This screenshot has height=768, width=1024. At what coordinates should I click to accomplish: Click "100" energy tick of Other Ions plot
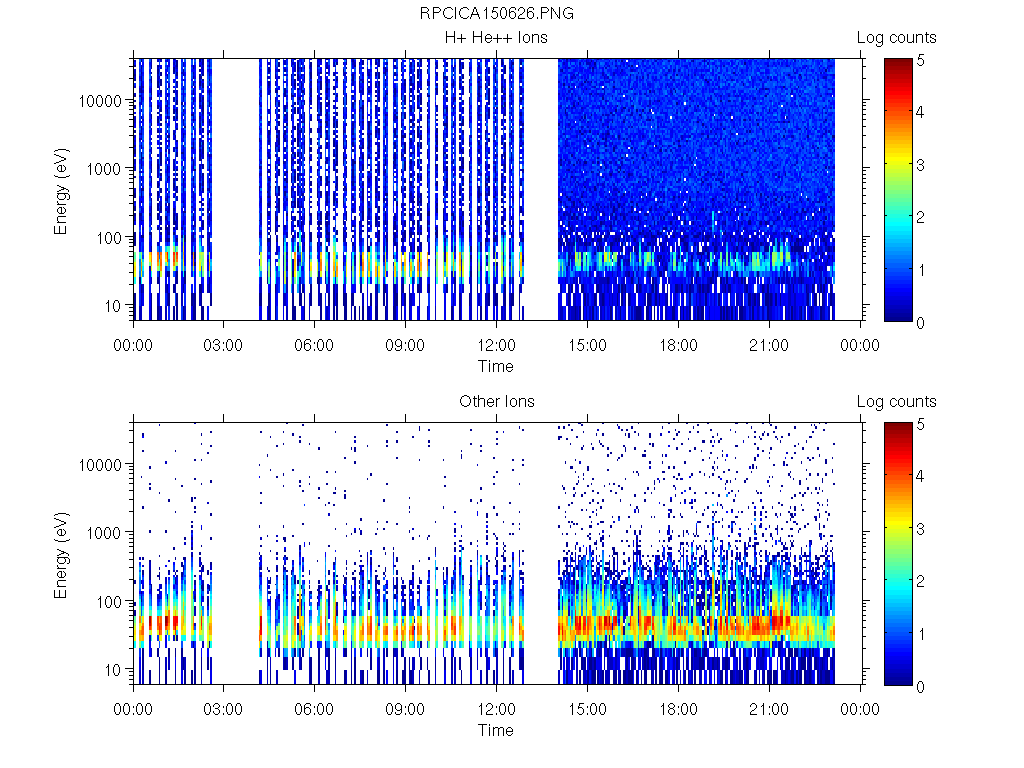coord(109,601)
